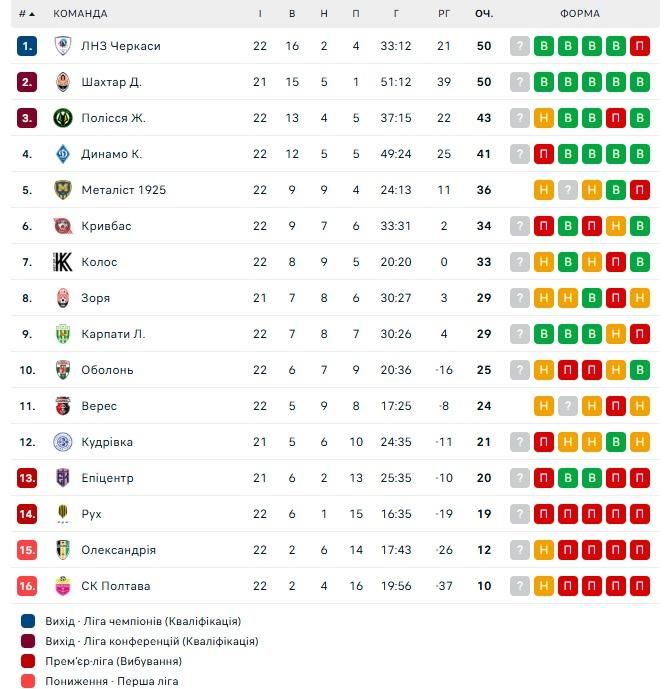Click the last red П result for Олександрія
This screenshot has height=689, width=671.
point(640,550)
